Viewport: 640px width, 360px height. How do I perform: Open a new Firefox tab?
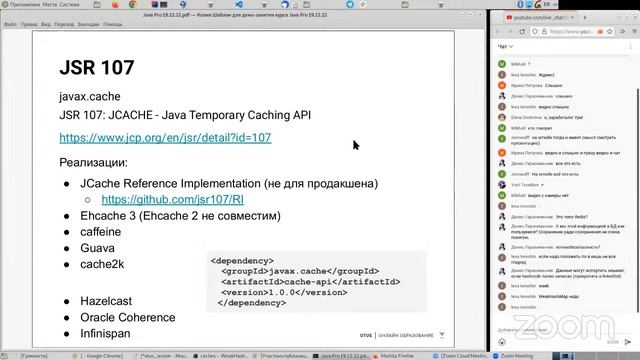pos(584,18)
